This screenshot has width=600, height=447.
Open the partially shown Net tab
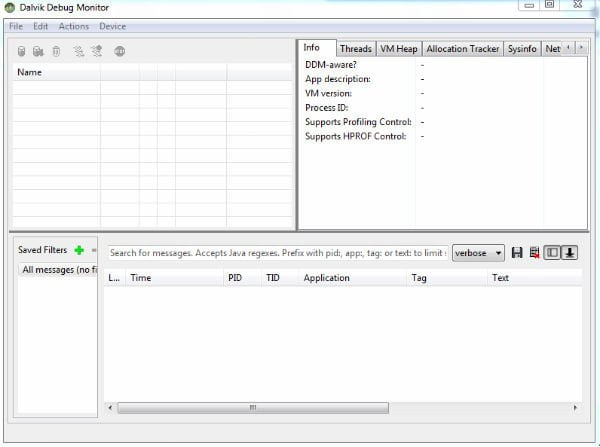(552, 49)
